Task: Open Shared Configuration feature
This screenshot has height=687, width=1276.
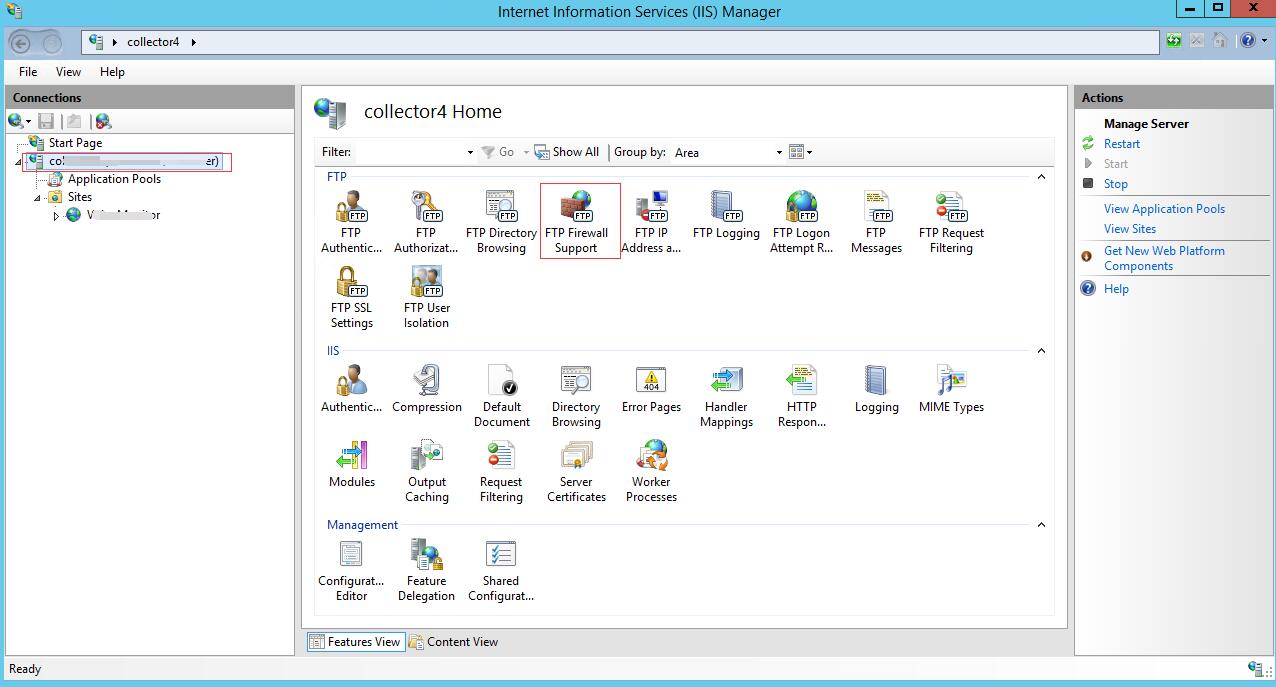Action: point(501,570)
